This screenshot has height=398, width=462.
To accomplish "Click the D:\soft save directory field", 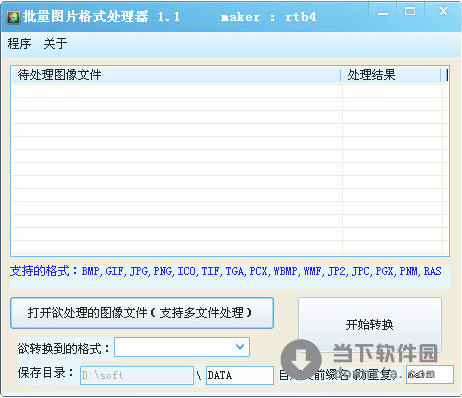I will pos(137,375).
